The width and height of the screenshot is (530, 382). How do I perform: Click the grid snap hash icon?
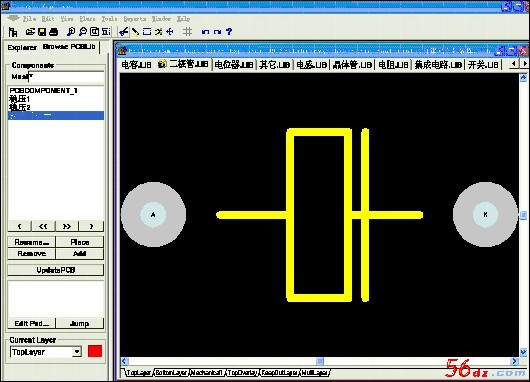click(x=187, y=32)
